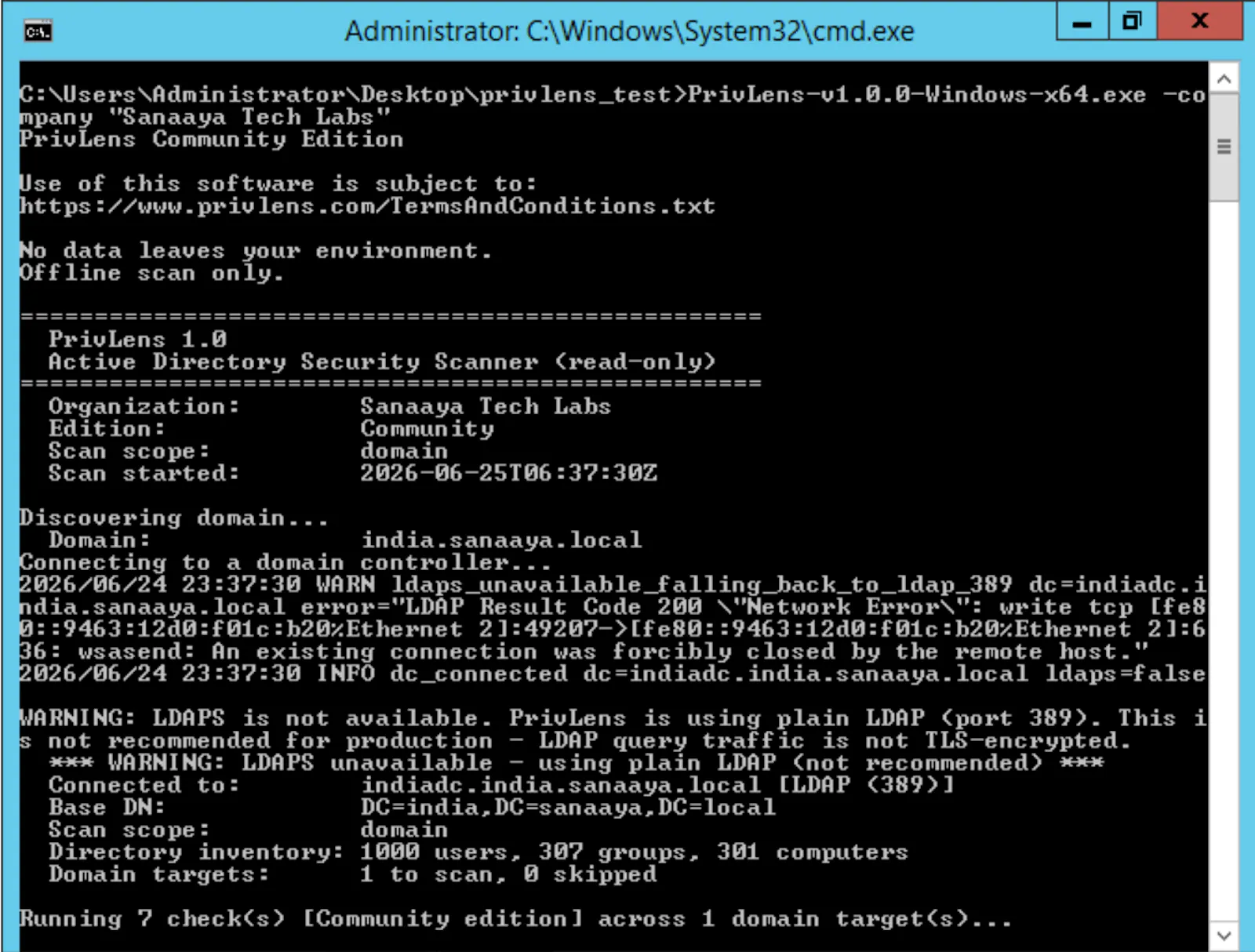This screenshot has width=1255, height=952.
Task: Click the TermsAndConditions.txt URL line
Action: (x=367, y=206)
